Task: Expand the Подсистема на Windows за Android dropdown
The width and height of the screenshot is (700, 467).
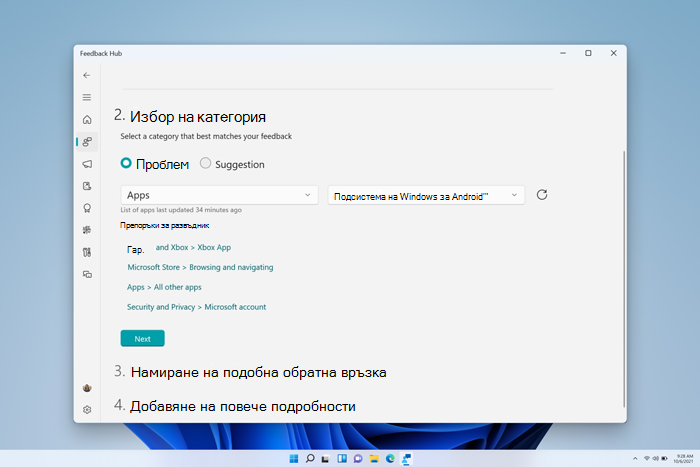Action: coord(426,196)
